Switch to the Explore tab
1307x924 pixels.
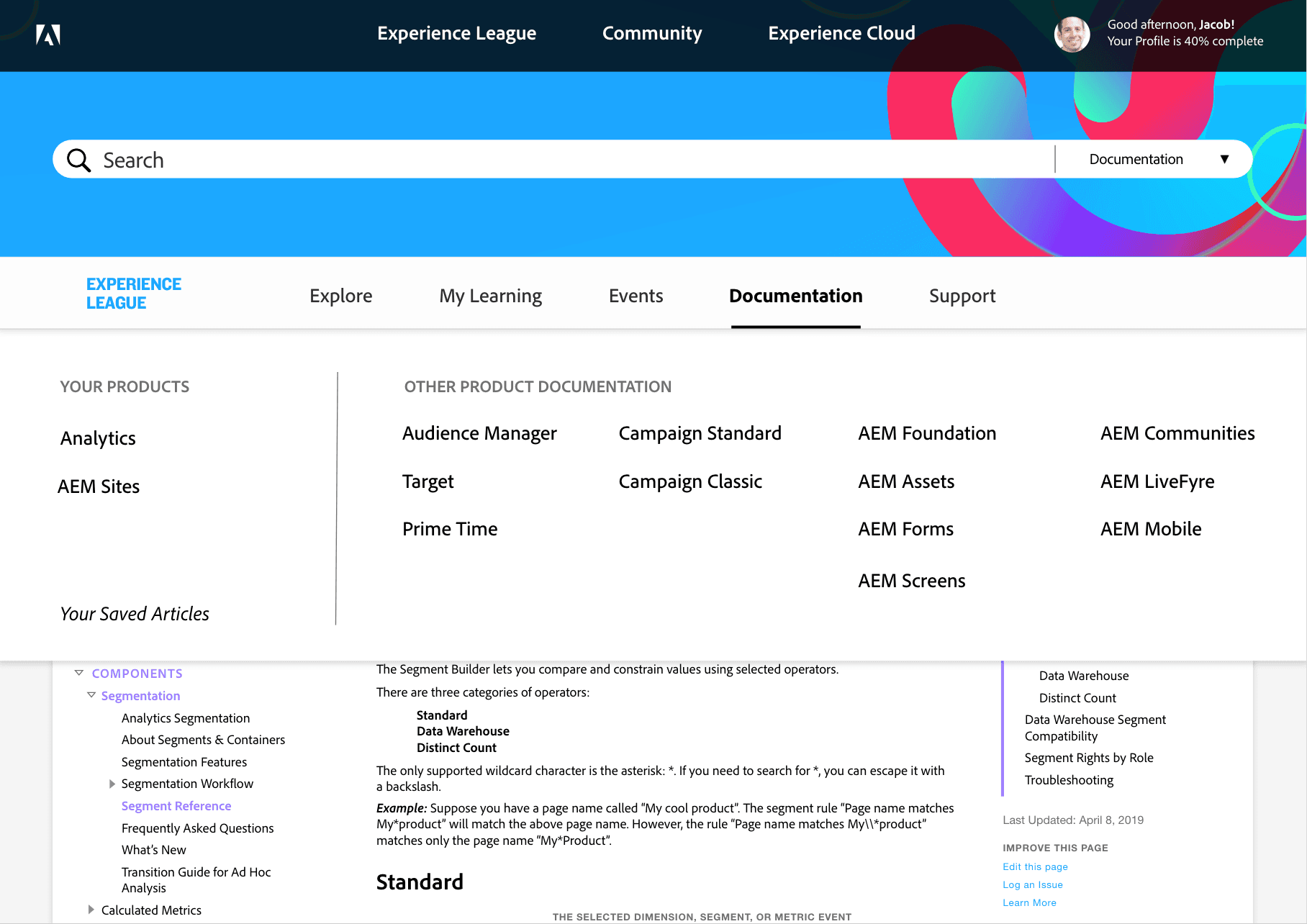[341, 296]
